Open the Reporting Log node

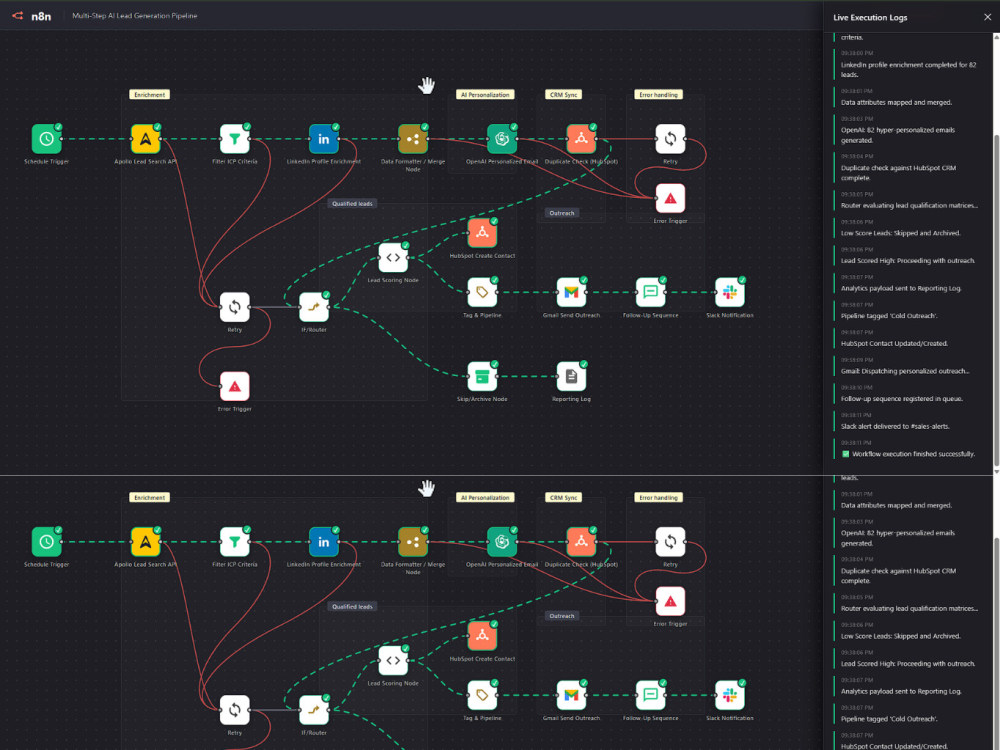571,377
